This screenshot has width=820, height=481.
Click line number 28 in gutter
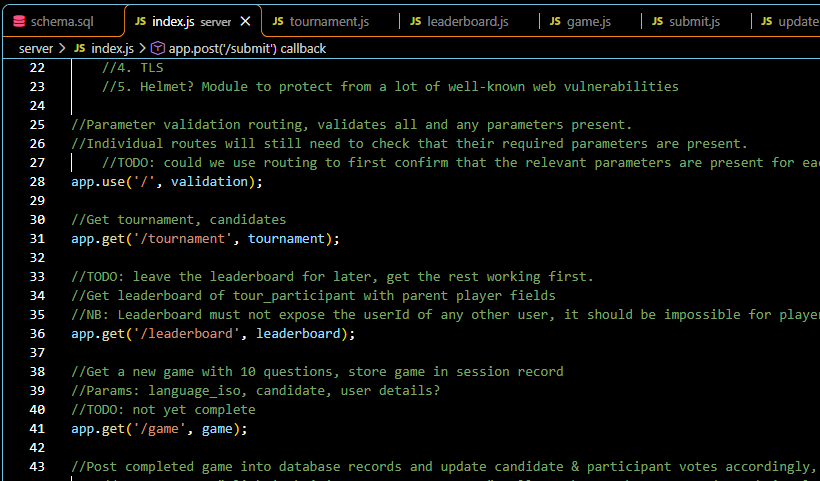pyautogui.click(x=37, y=181)
